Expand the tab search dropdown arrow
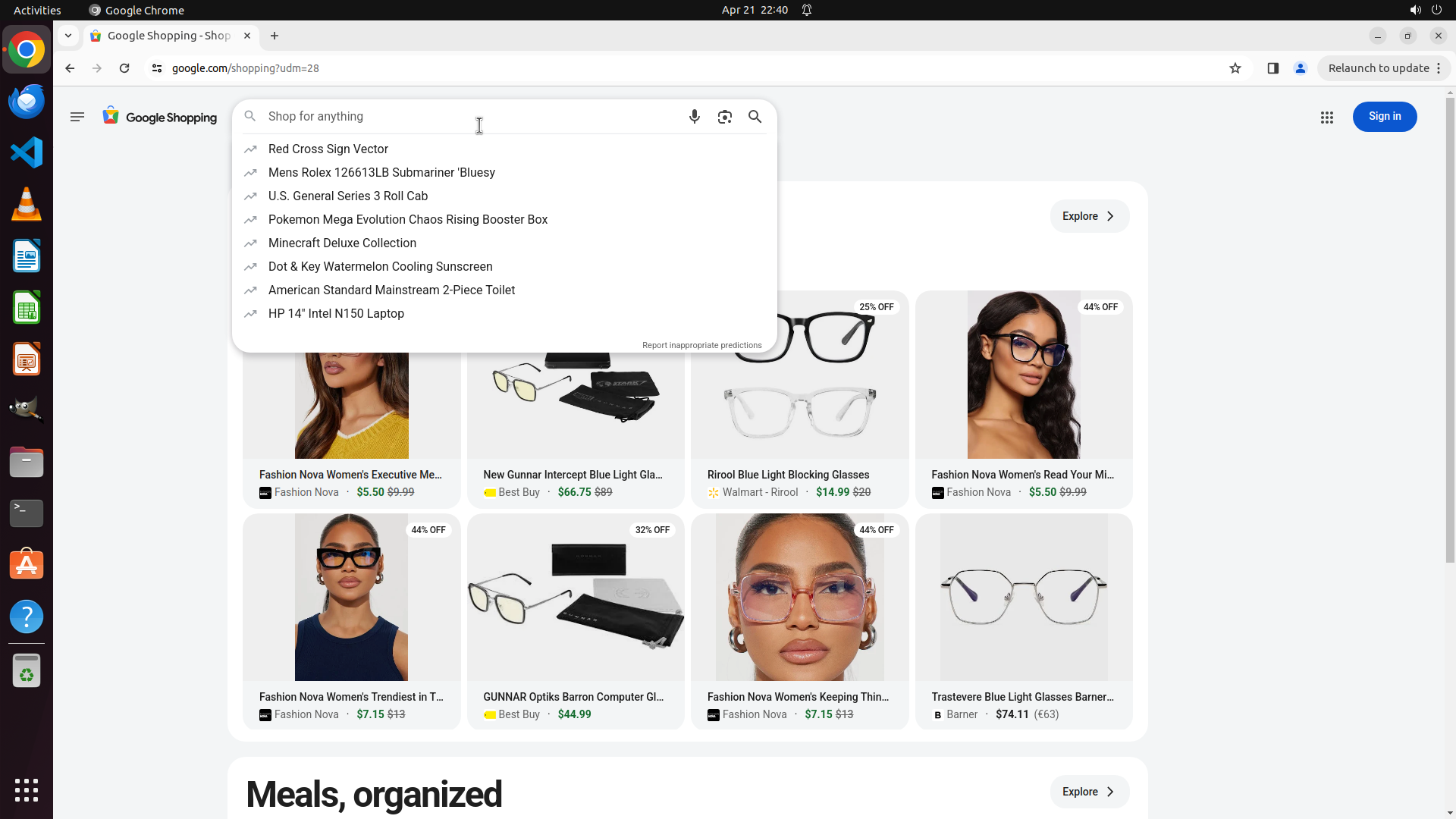Screen dimensions: 1456x819 pos(68,36)
